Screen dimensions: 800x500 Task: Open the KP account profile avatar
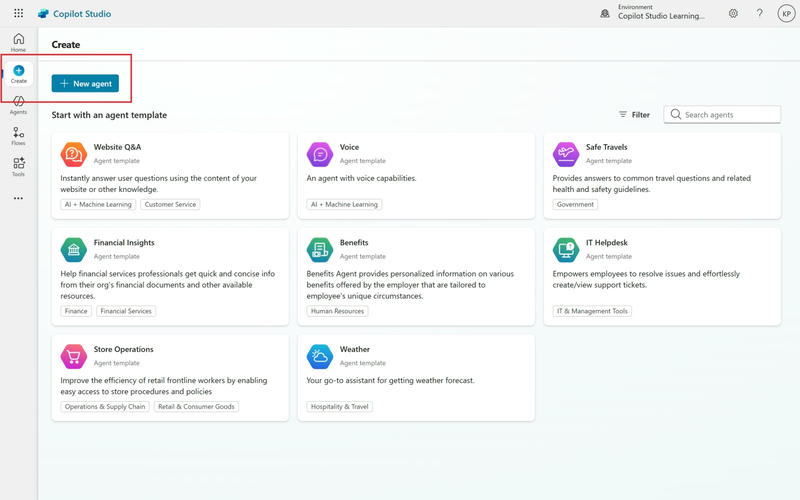pyautogui.click(x=785, y=14)
